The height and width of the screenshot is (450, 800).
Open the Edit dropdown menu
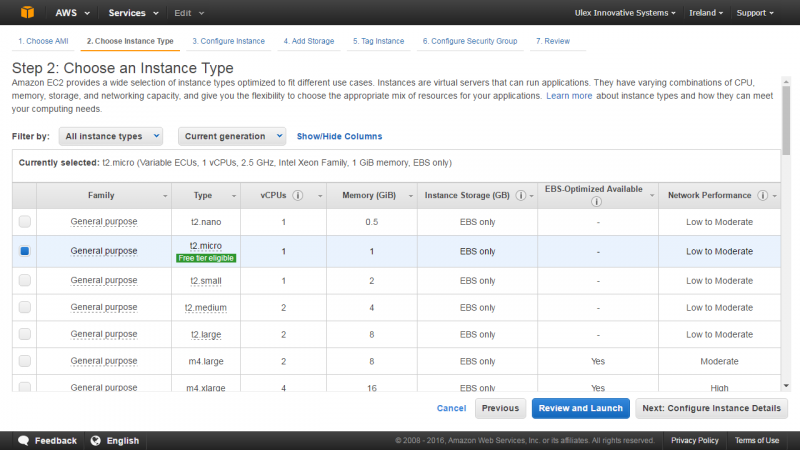[189, 13]
